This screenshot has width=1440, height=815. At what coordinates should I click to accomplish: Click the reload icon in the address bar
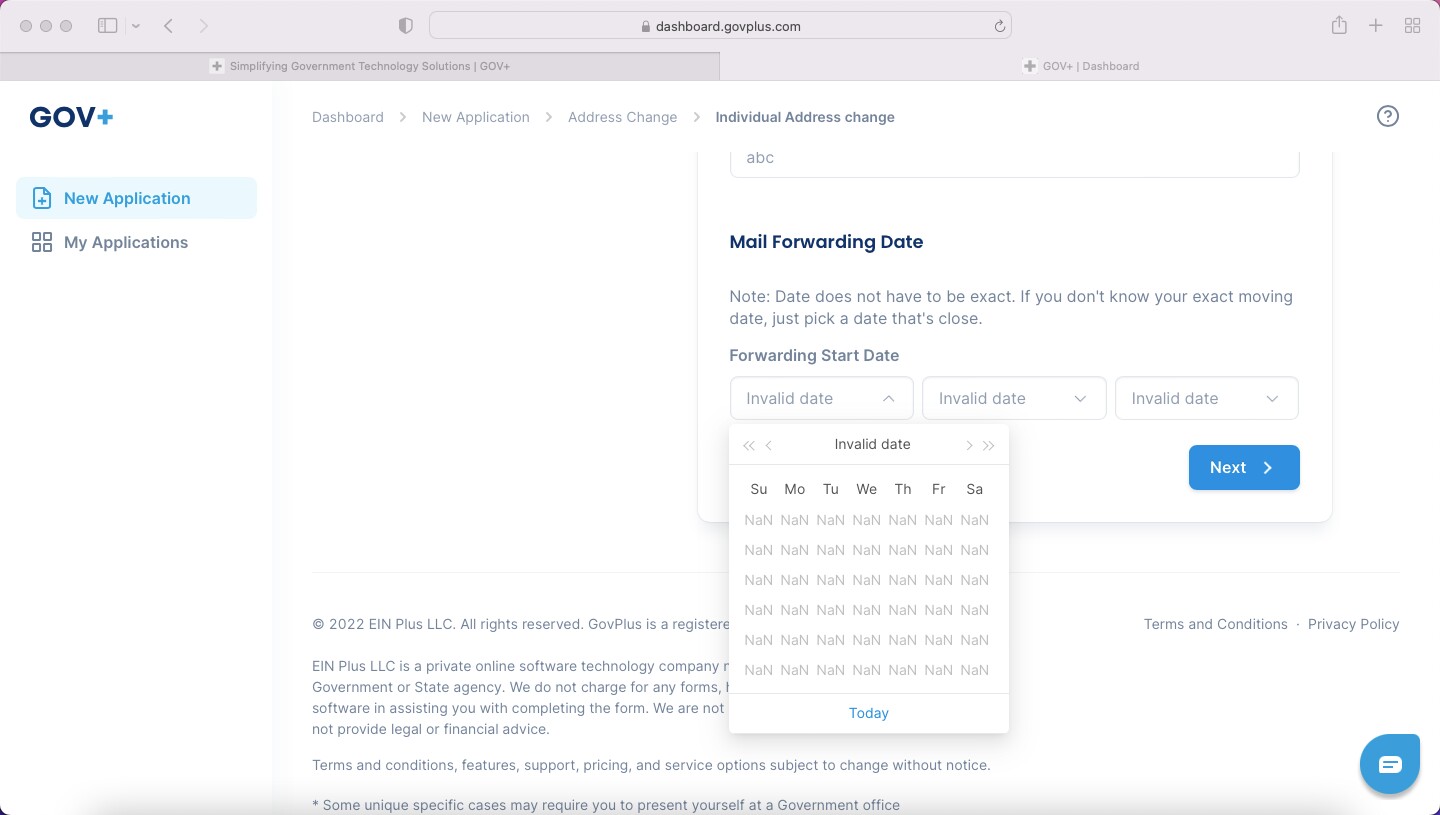999,25
